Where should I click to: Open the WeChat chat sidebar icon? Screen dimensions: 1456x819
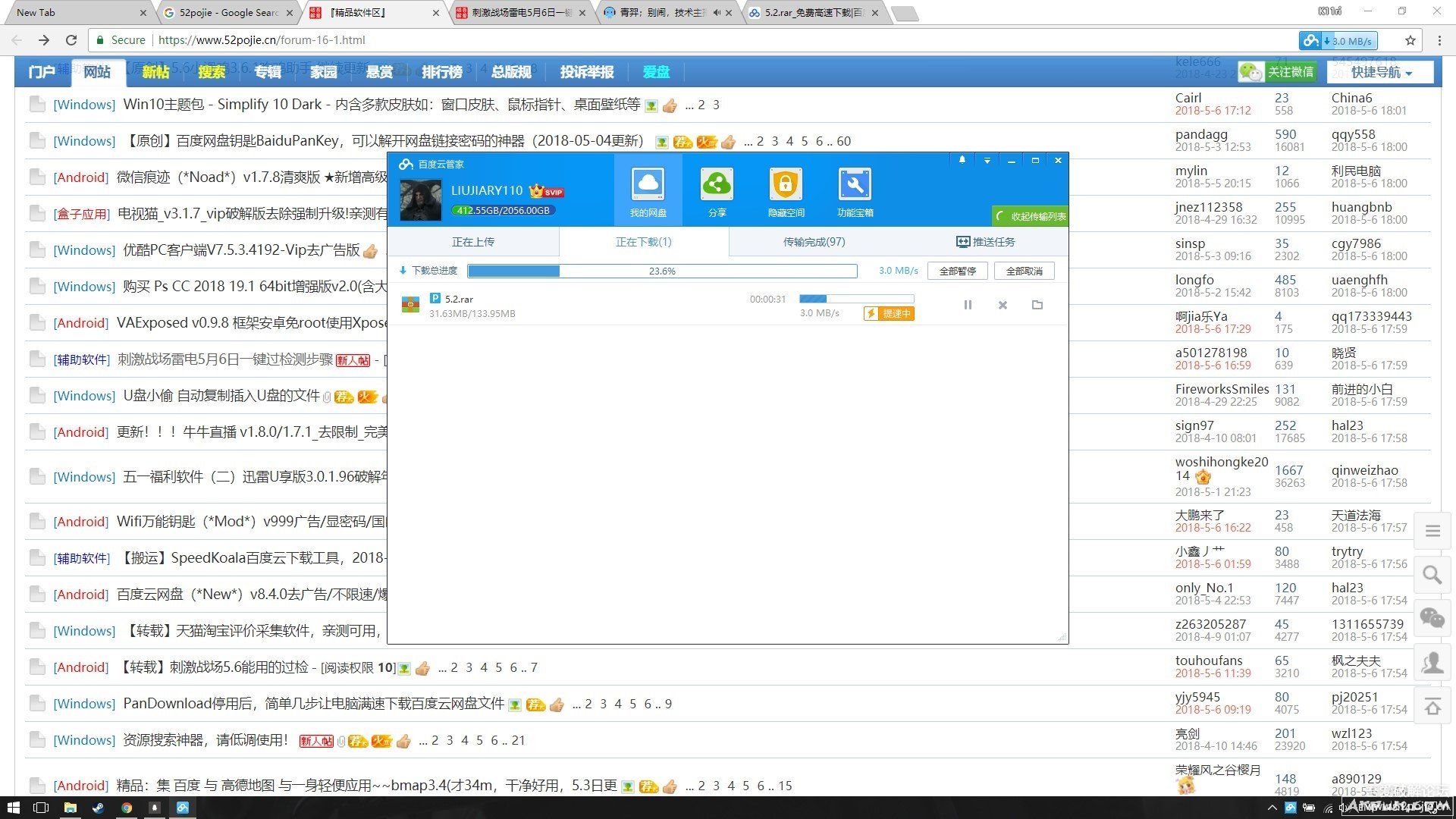pyautogui.click(x=1431, y=618)
